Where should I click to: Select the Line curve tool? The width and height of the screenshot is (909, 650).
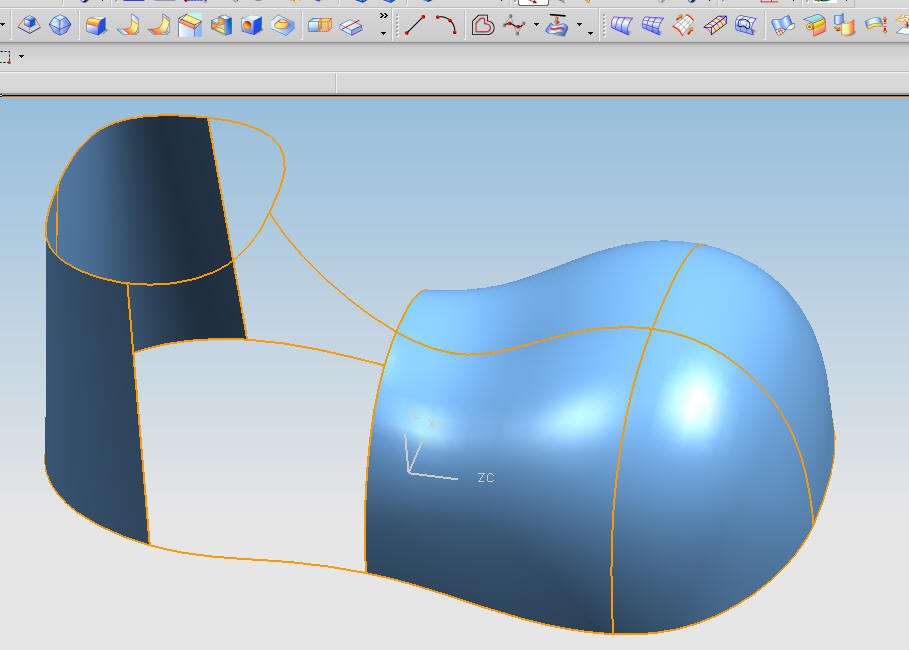(415, 26)
